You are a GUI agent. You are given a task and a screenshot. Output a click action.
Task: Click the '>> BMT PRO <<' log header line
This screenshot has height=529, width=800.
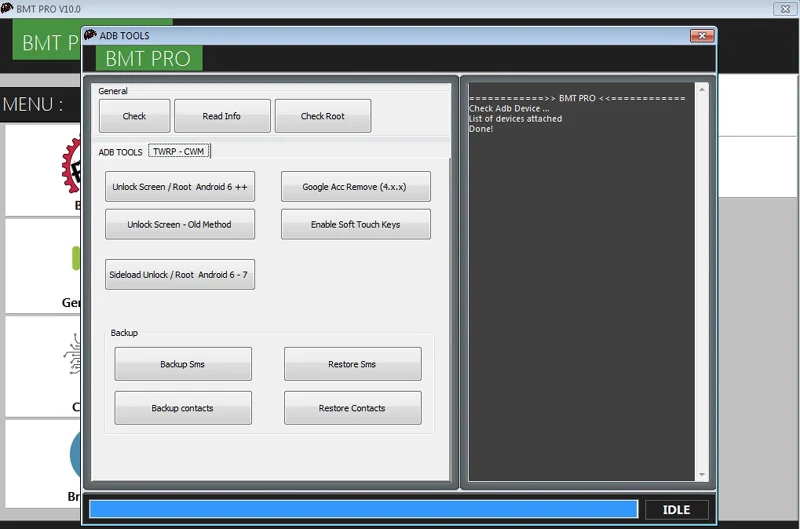(577, 98)
